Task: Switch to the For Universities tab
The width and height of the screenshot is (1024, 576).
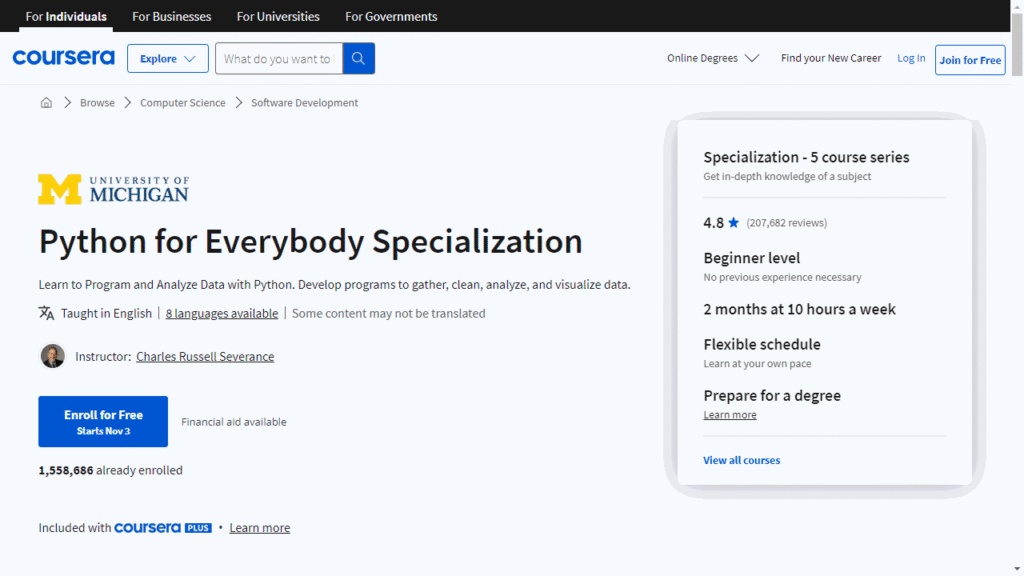Action: 278,16
